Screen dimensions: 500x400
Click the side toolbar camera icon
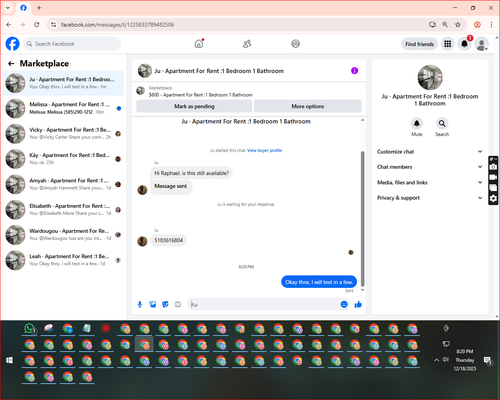pyautogui.click(x=493, y=167)
